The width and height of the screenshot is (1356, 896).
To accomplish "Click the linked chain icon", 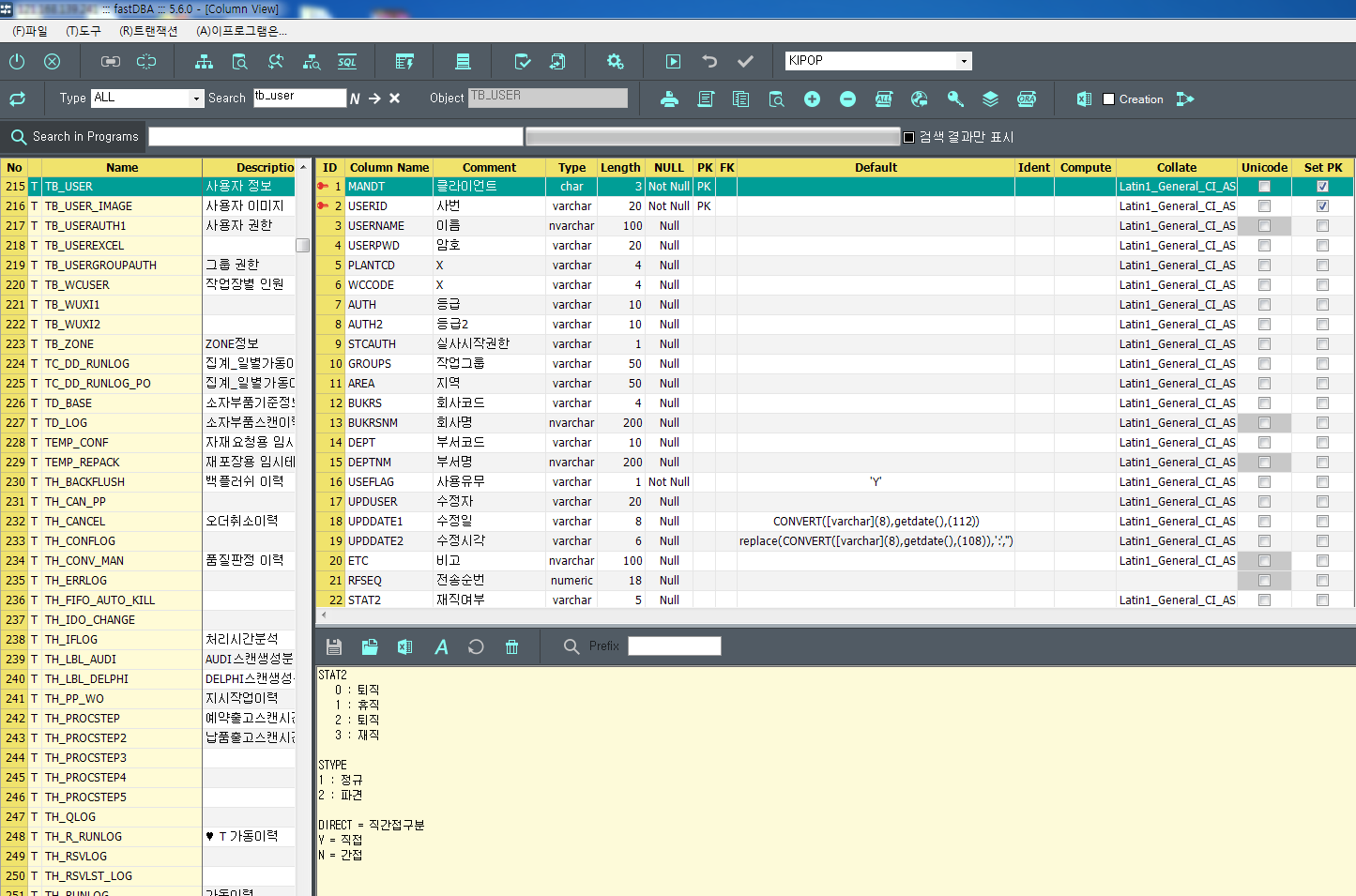I will (111, 61).
